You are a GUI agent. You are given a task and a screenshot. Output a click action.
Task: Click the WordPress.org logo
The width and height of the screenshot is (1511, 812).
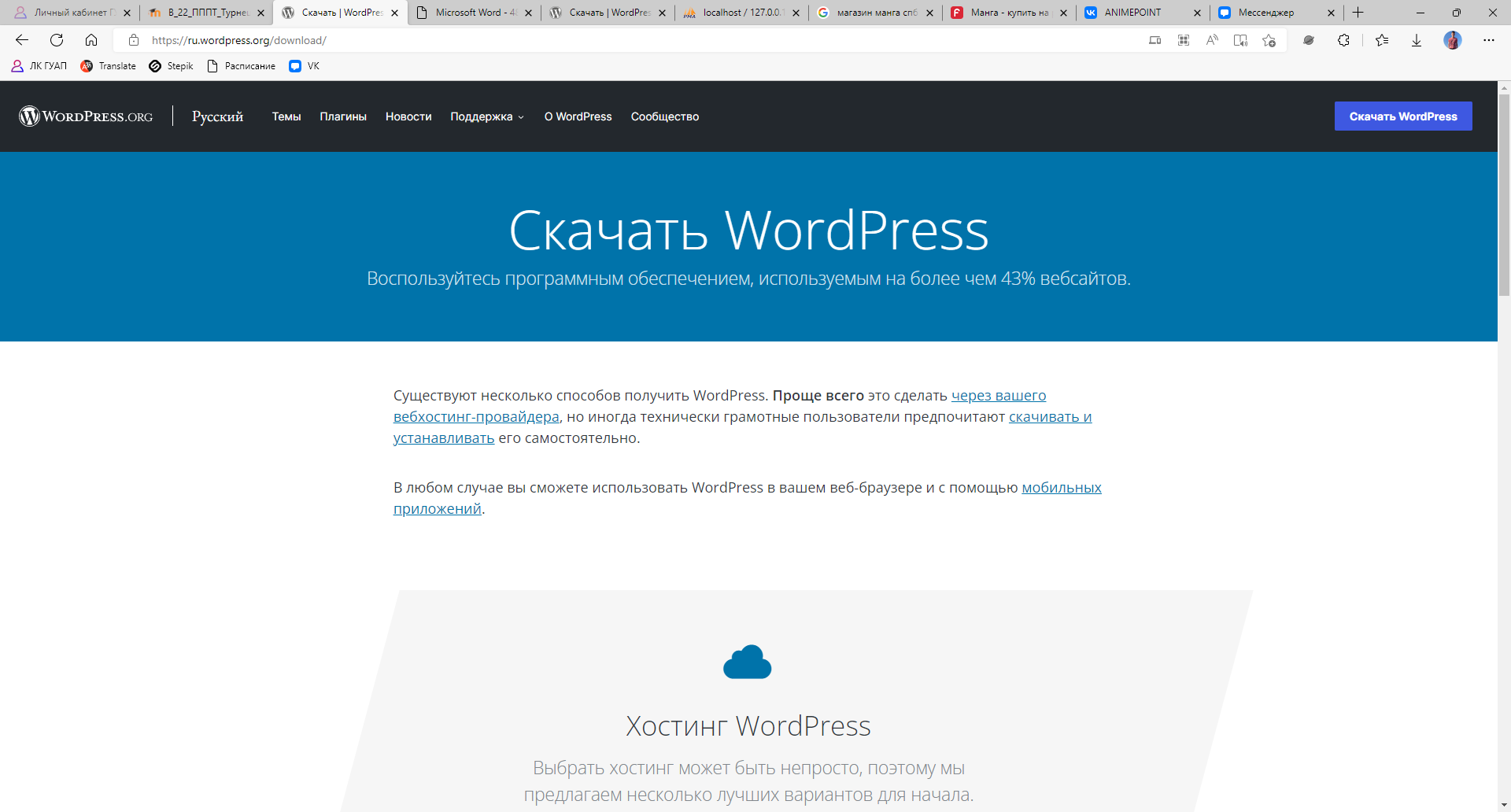(x=86, y=116)
